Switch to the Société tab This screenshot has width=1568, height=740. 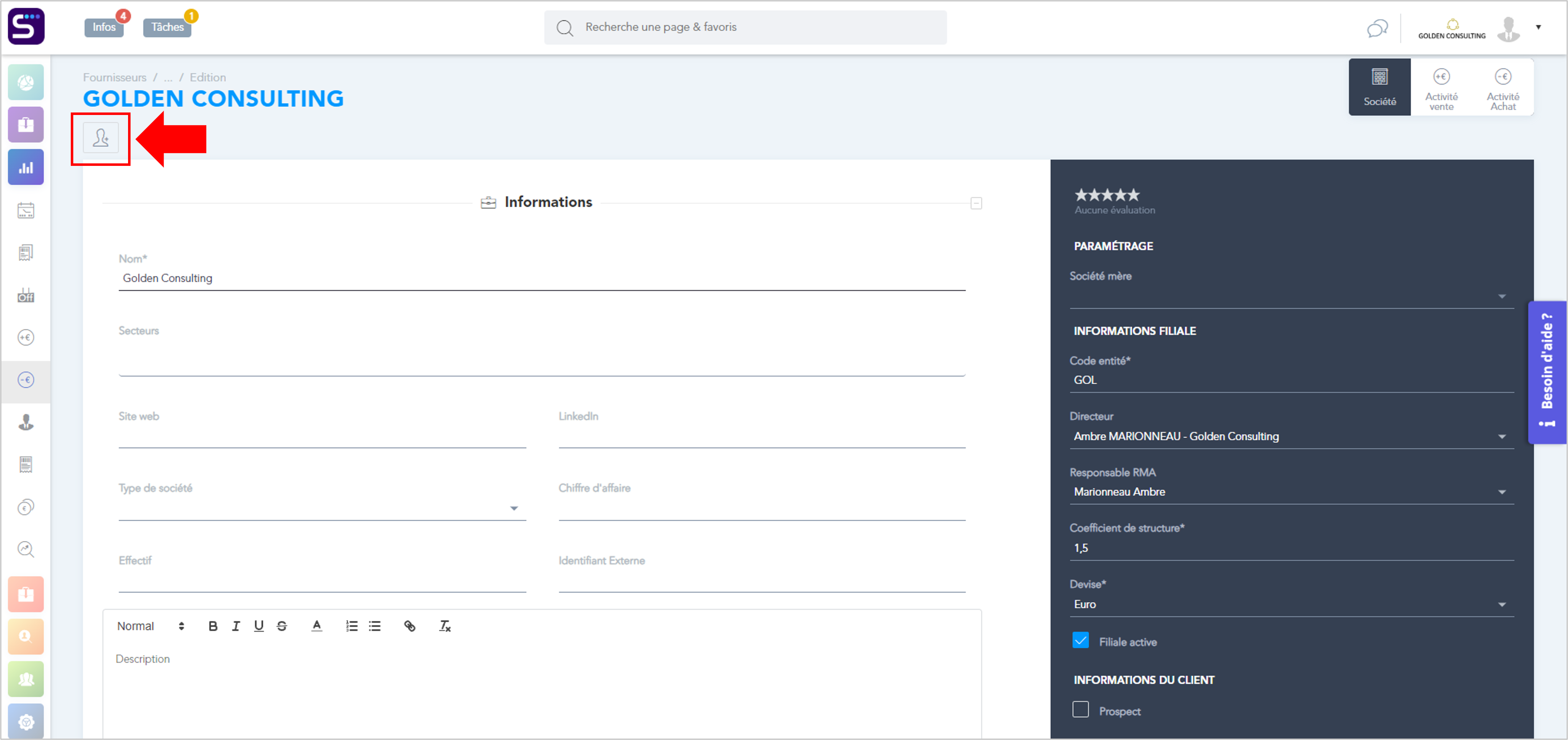click(1380, 87)
